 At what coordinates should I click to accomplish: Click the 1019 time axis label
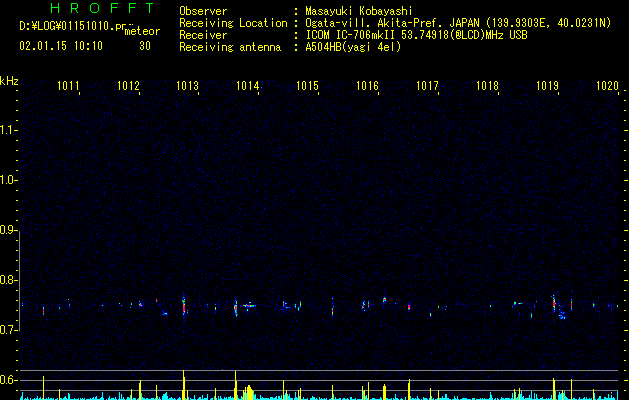tap(547, 86)
